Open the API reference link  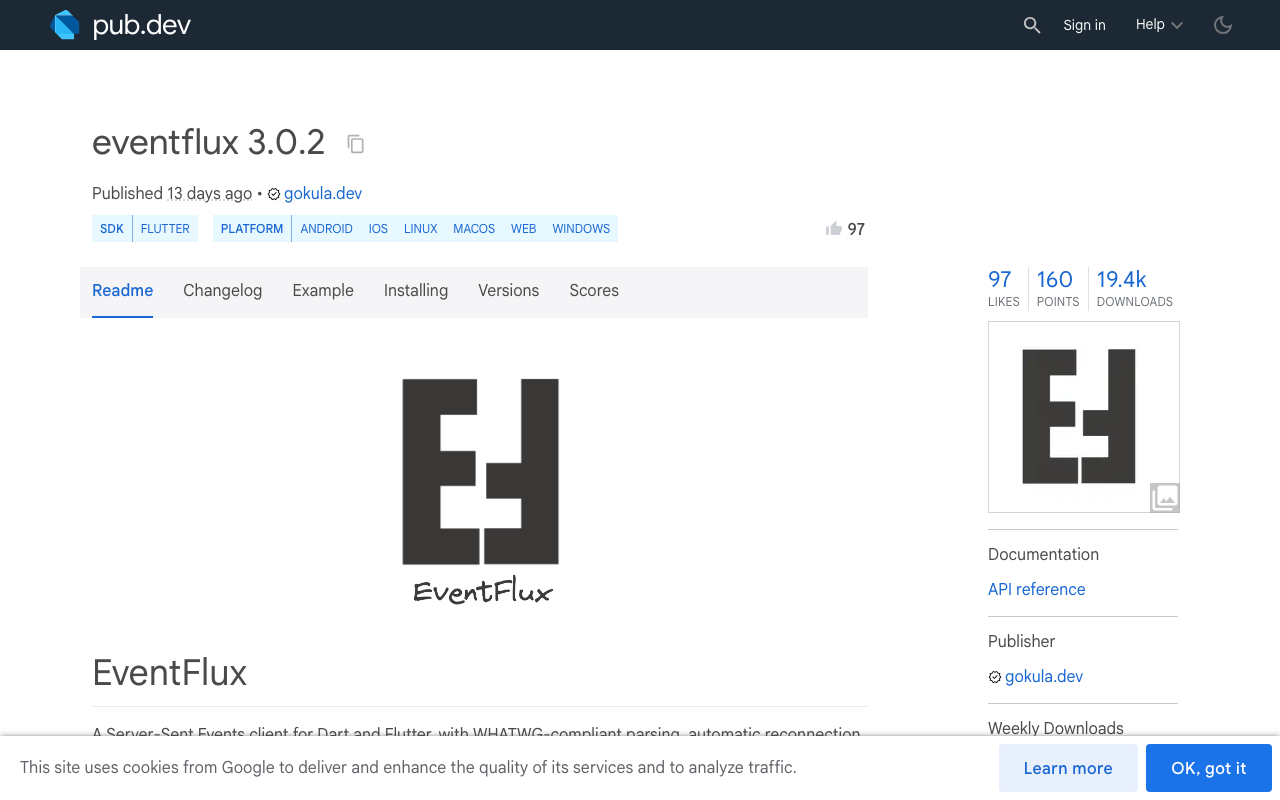point(1036,590)
